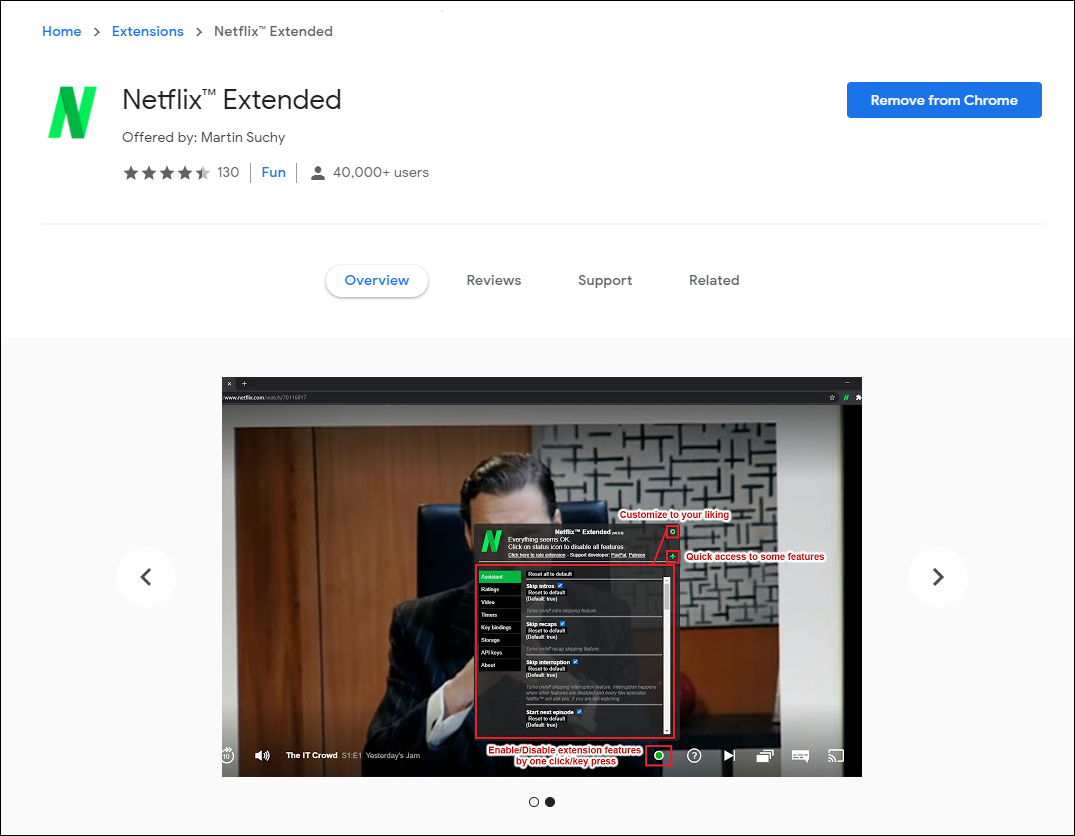The image size is (1075, 836).
Task: Click the users person icon
Action: (x=317, y=173)
